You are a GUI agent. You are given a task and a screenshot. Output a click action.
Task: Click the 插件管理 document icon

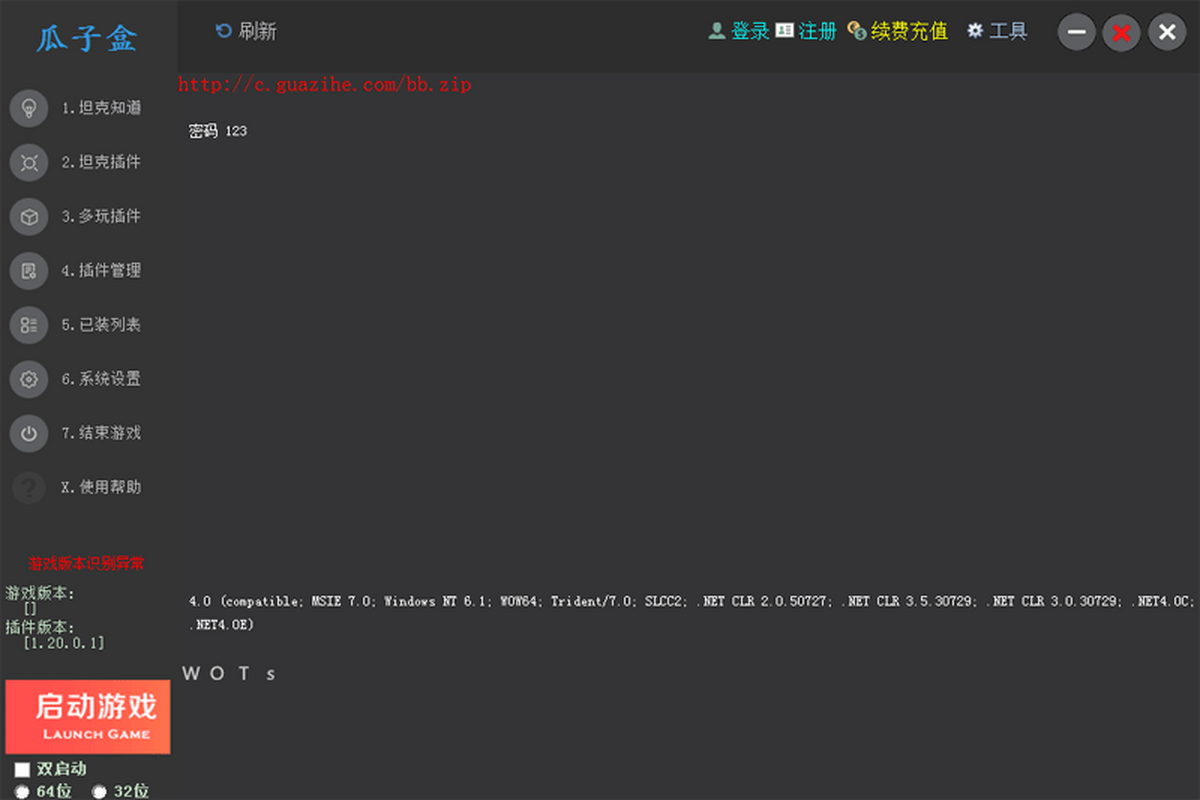[29, 270]
